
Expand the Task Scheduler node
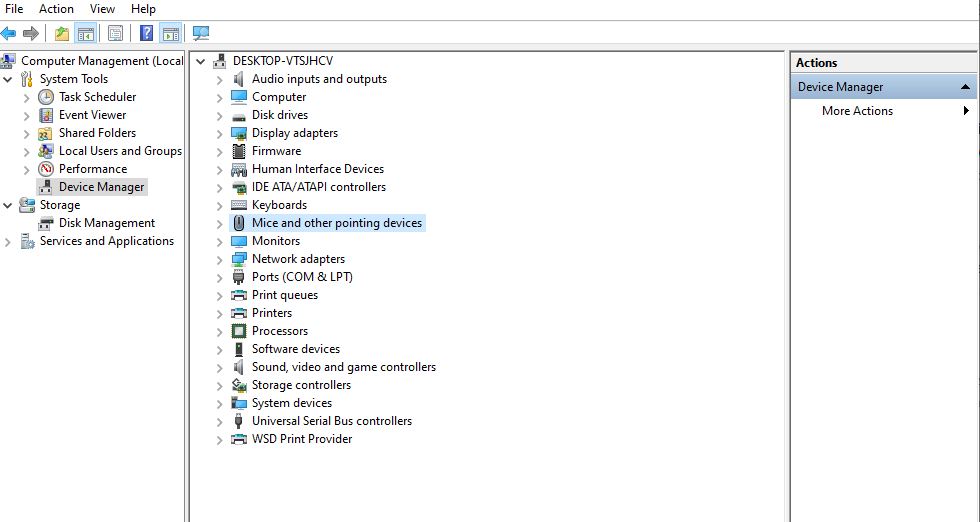[26, 98]
